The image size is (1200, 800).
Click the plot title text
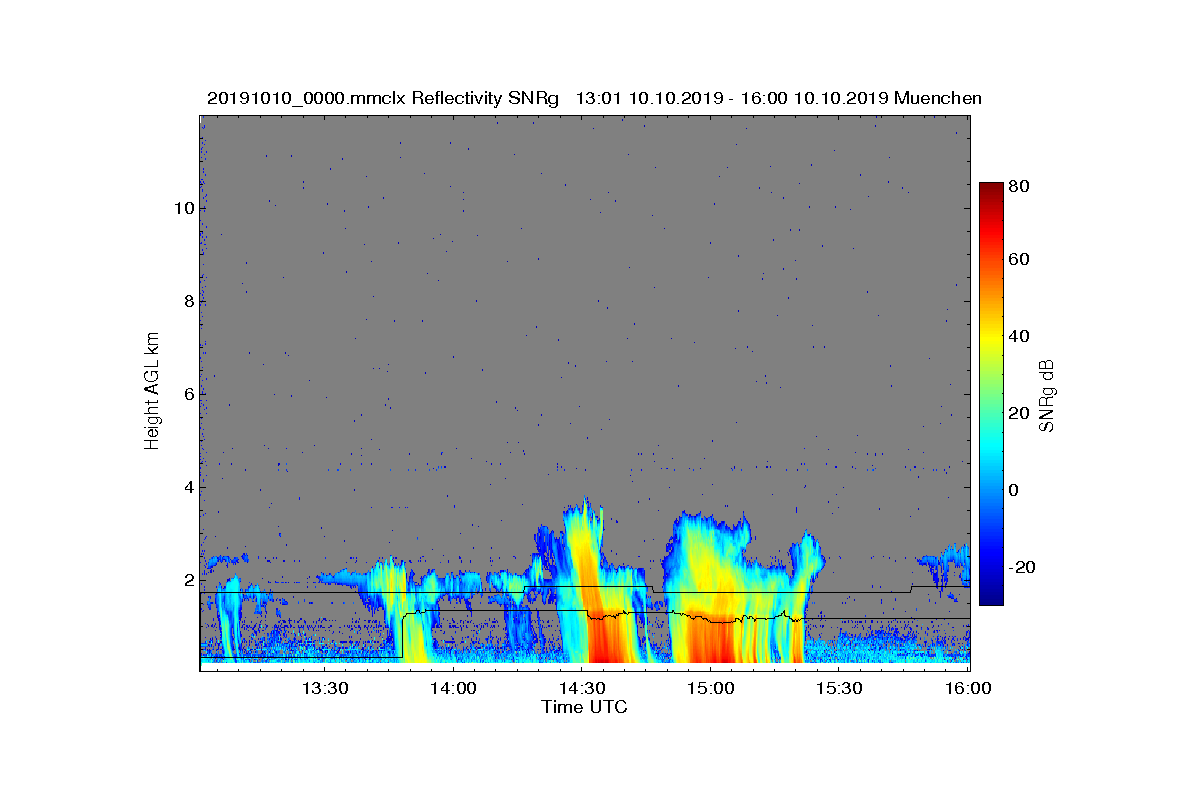[594, 98]
